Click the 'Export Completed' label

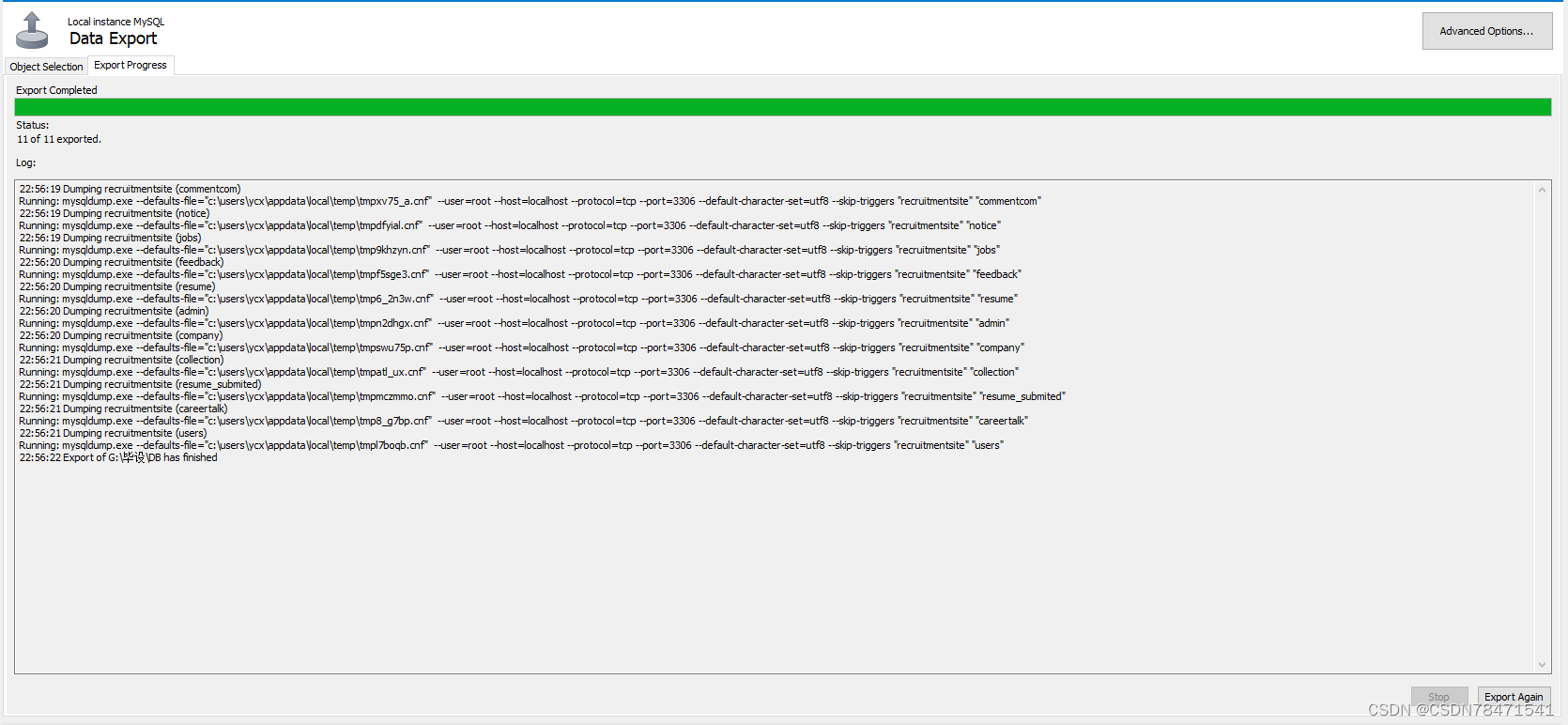point(56,90)
